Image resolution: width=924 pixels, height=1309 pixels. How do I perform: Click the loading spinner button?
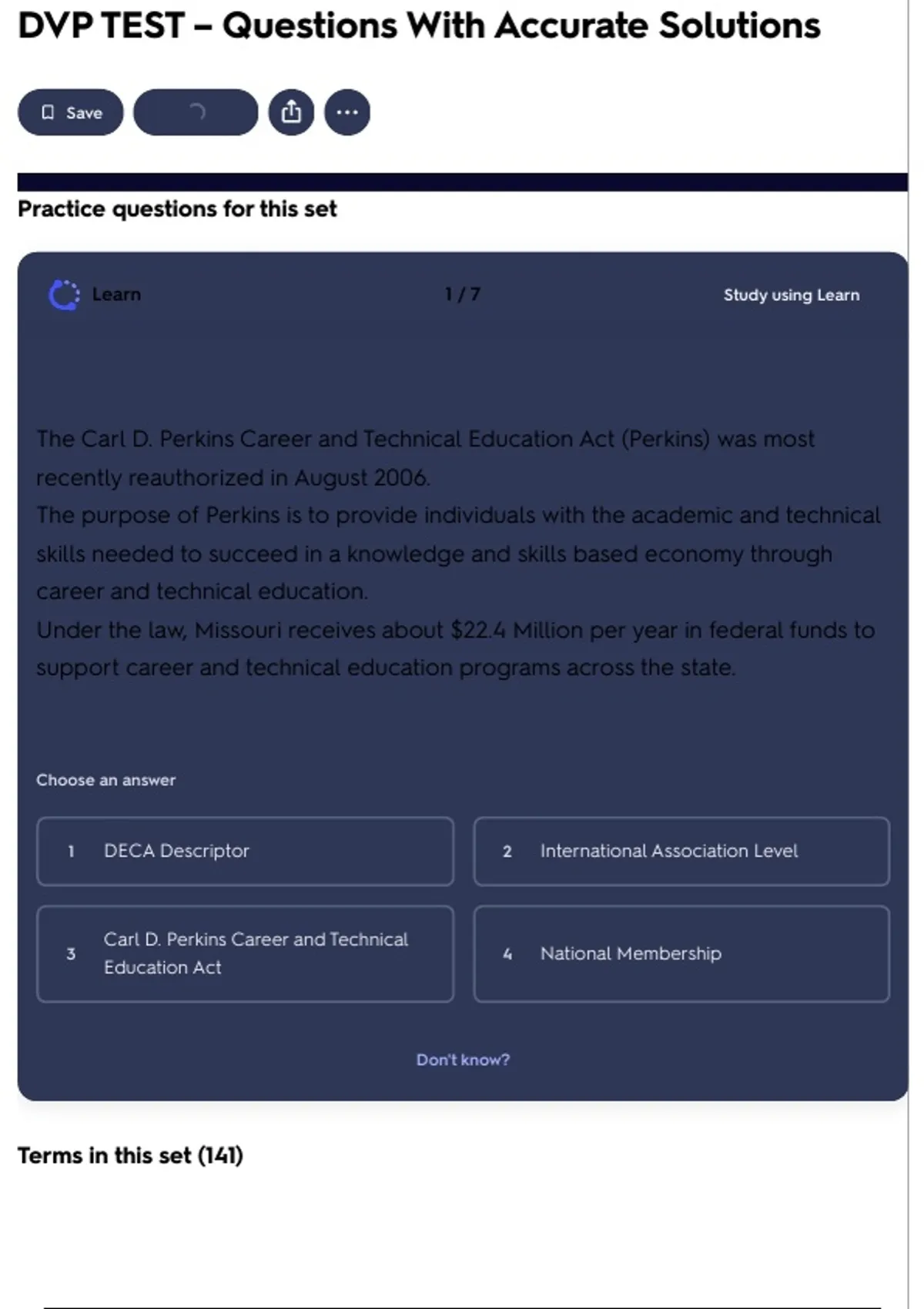click(x=196, y=112)
